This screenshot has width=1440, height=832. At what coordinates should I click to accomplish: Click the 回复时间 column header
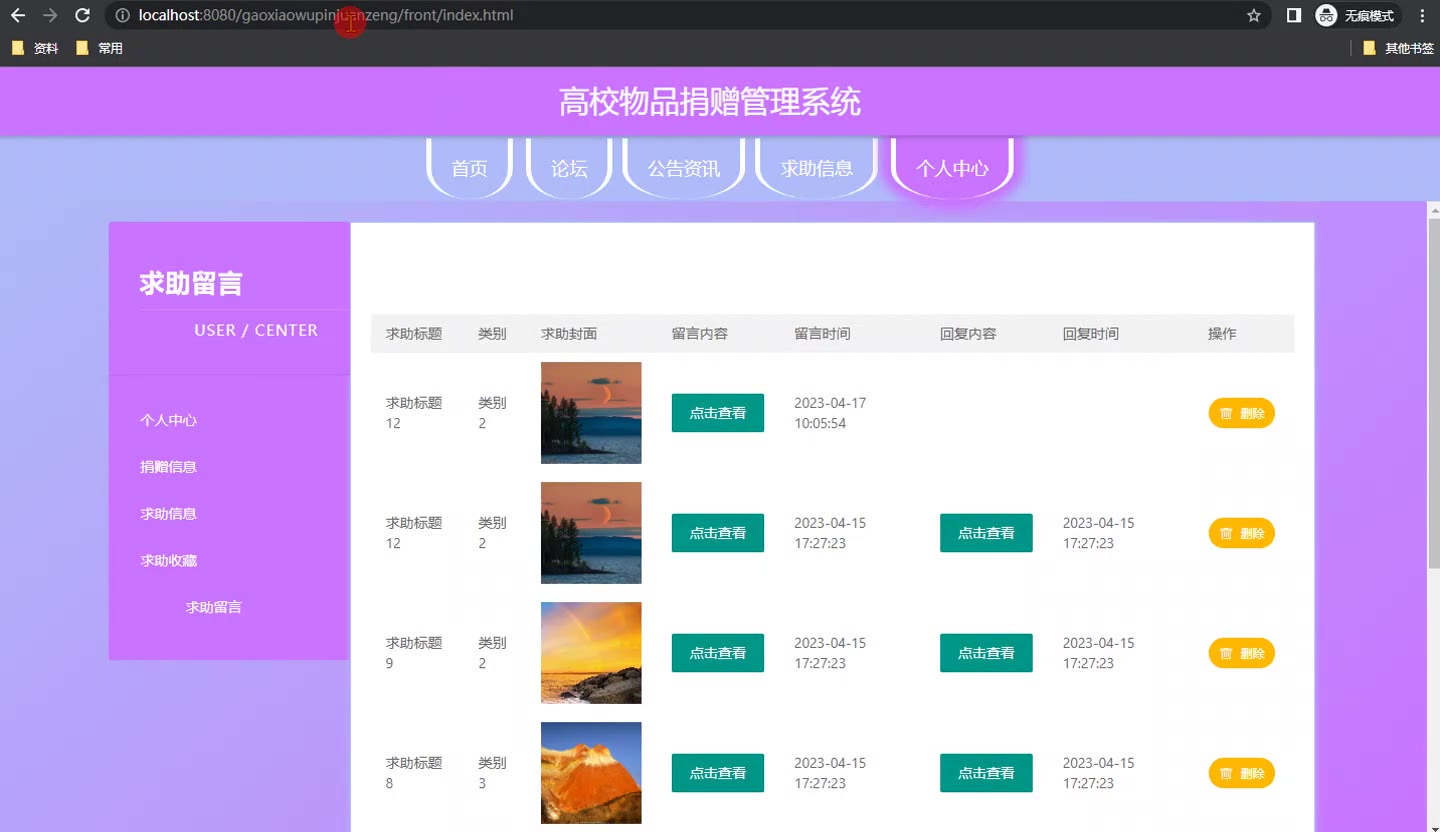point(1091,334)
